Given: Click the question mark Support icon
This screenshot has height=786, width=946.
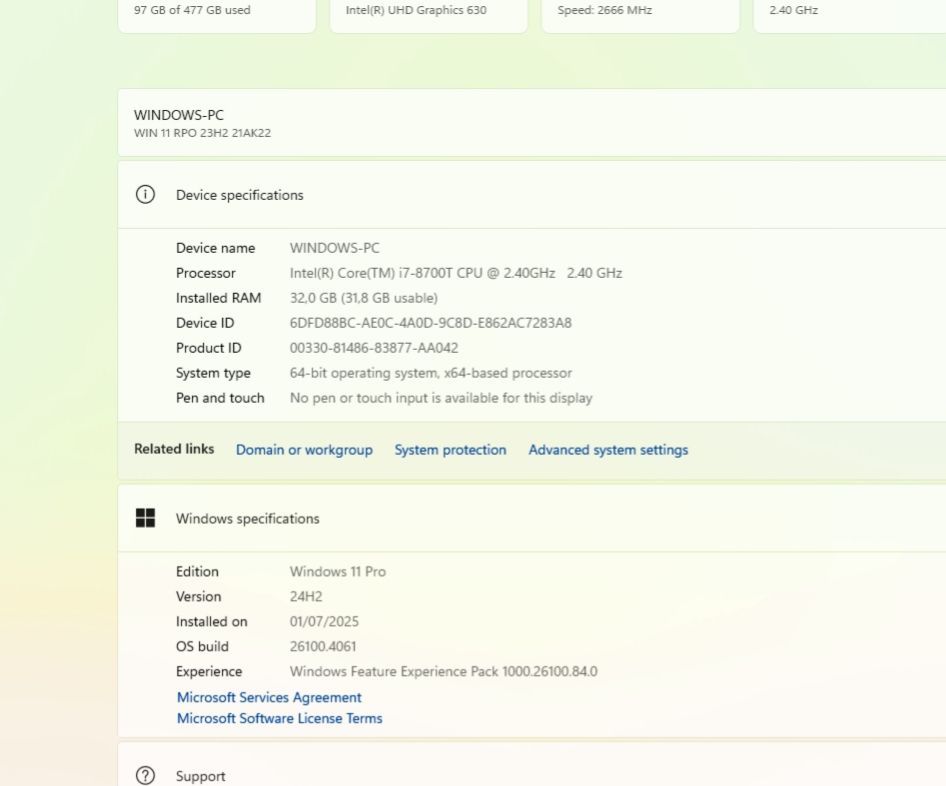Looking at the screenshot, I should [x=145, y=776].
